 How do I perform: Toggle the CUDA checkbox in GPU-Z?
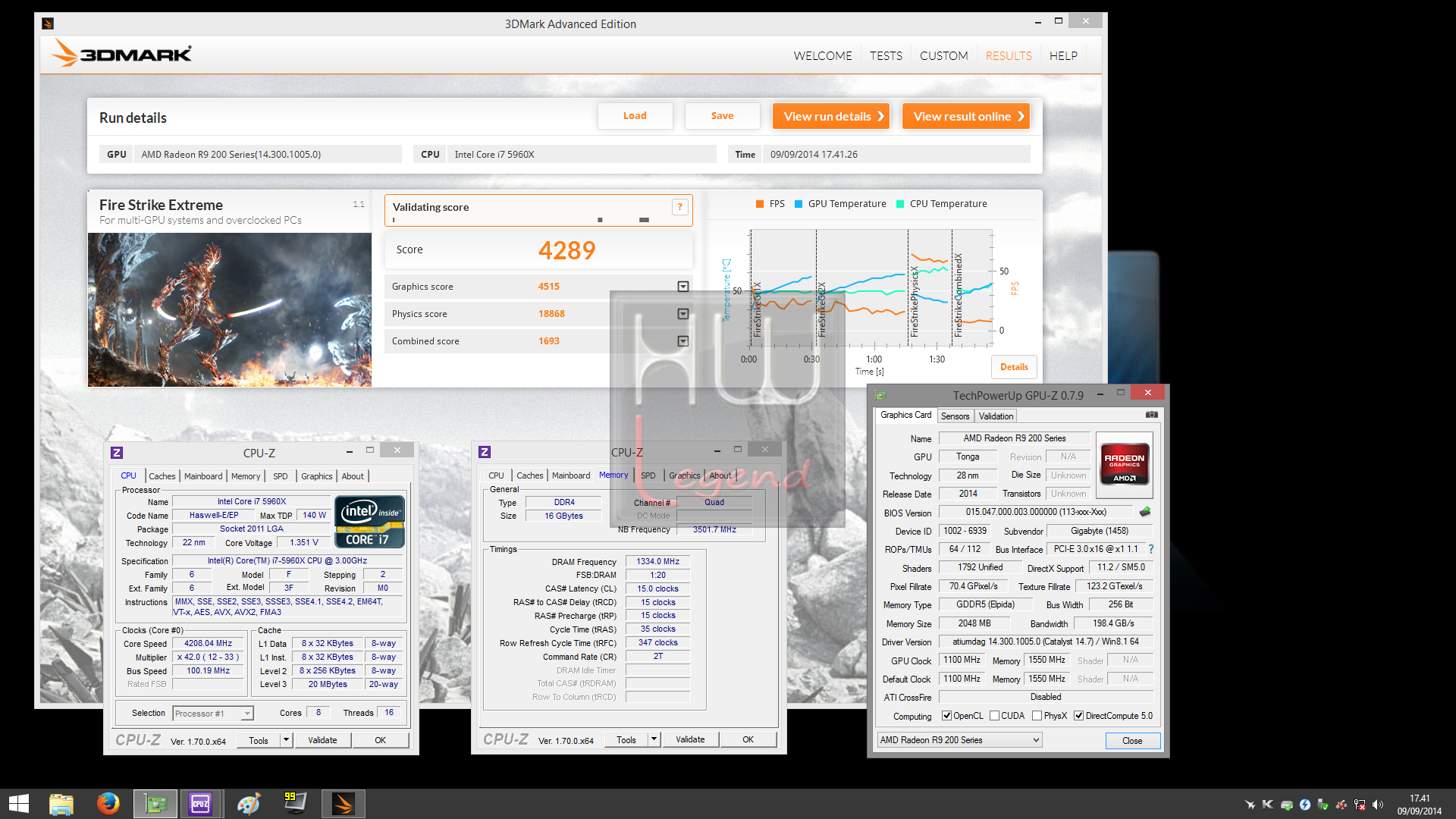tap(994, 716)
